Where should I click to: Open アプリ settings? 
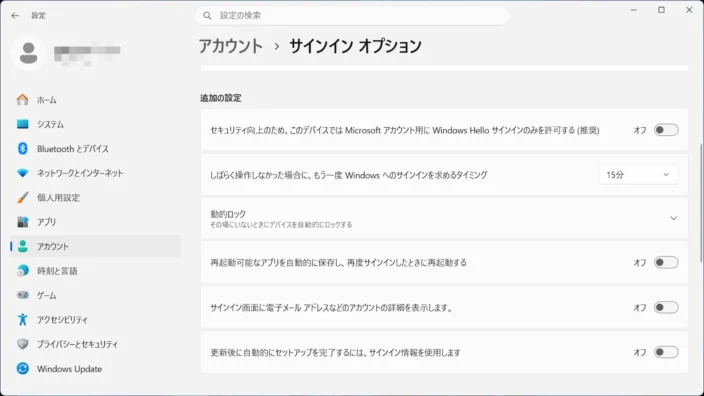[x=95, y=222]
